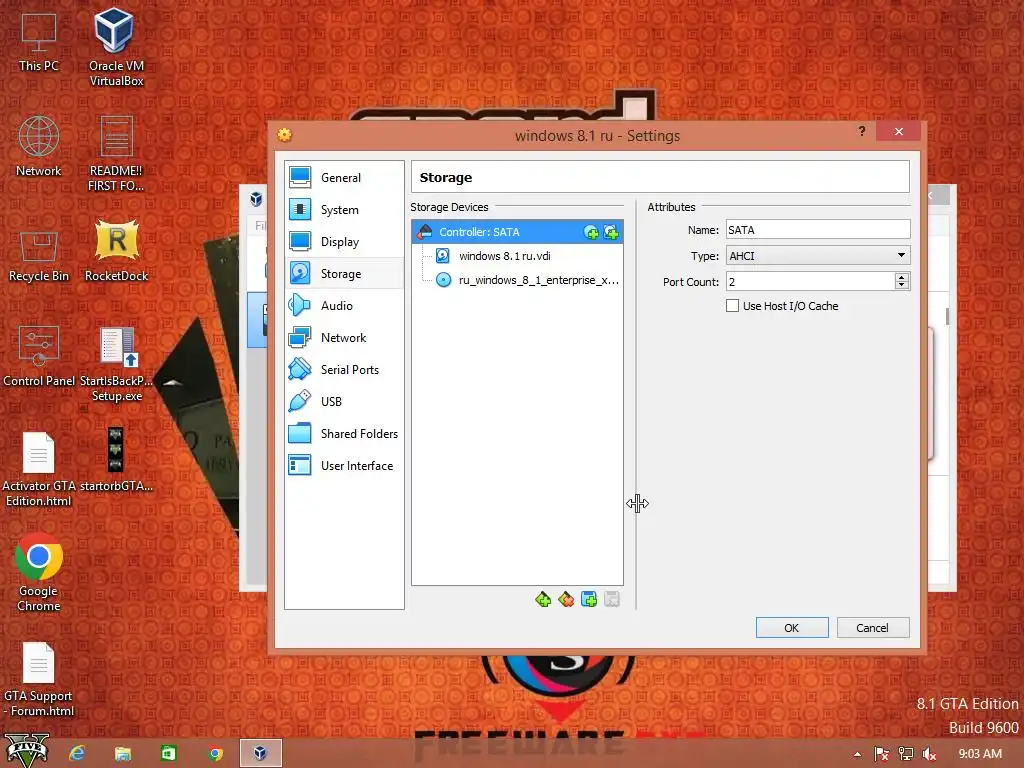Select the This PC desktop icon
This screenshot has height=768, width=1024.
point(39,42)
